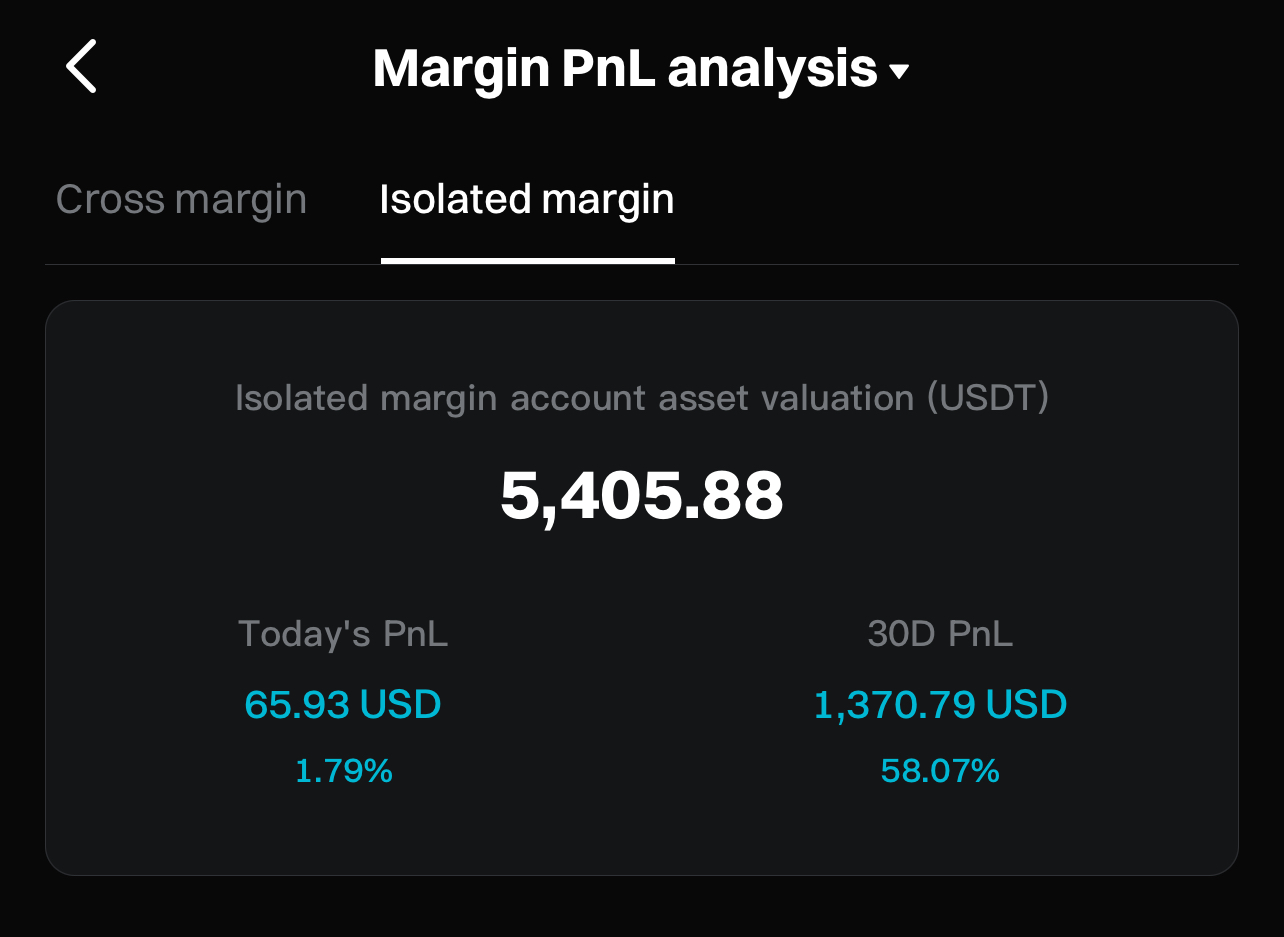Tap the back arrow icon

tap(81, 66)
